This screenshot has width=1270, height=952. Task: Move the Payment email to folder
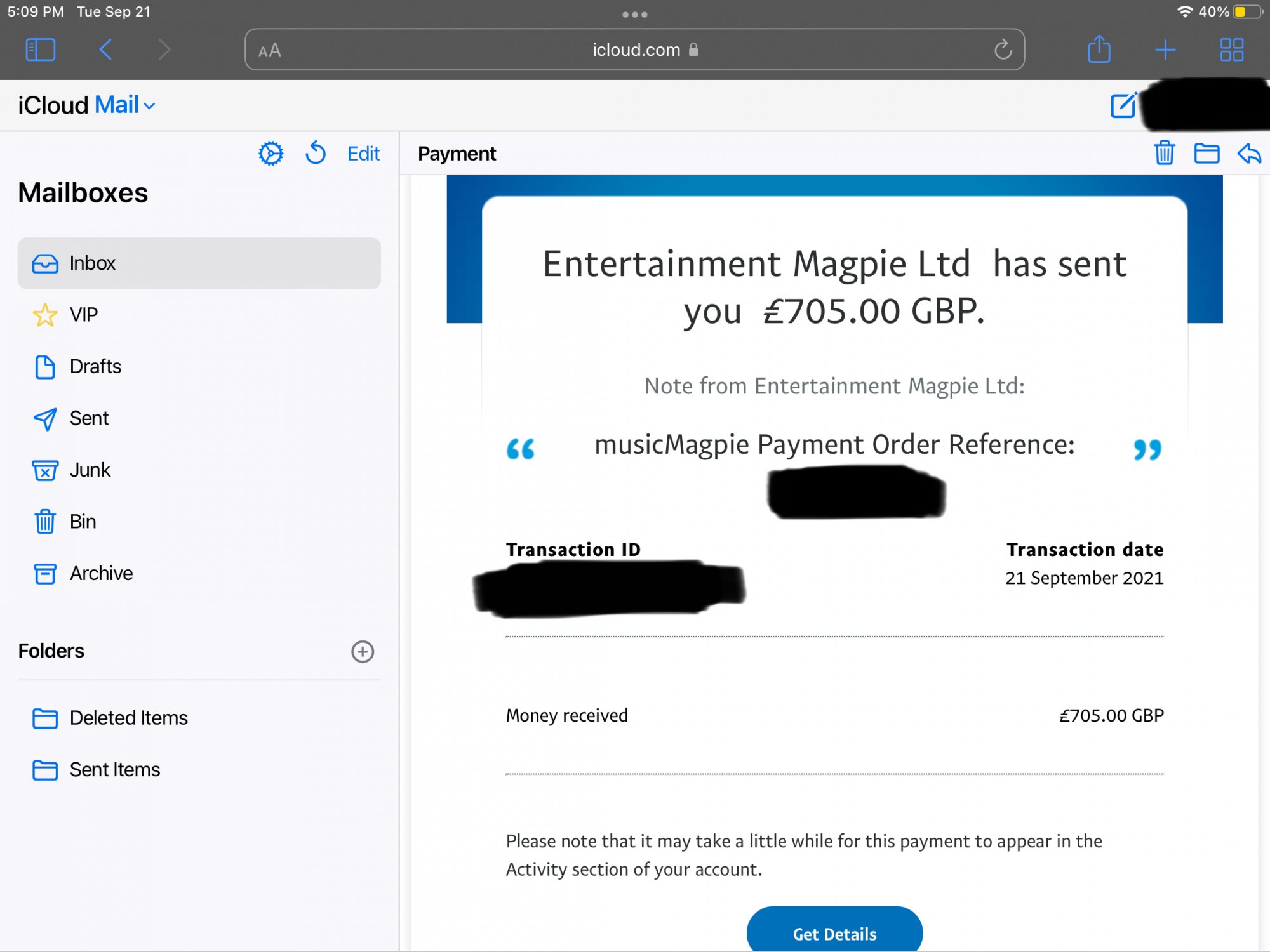point(1206,154)
